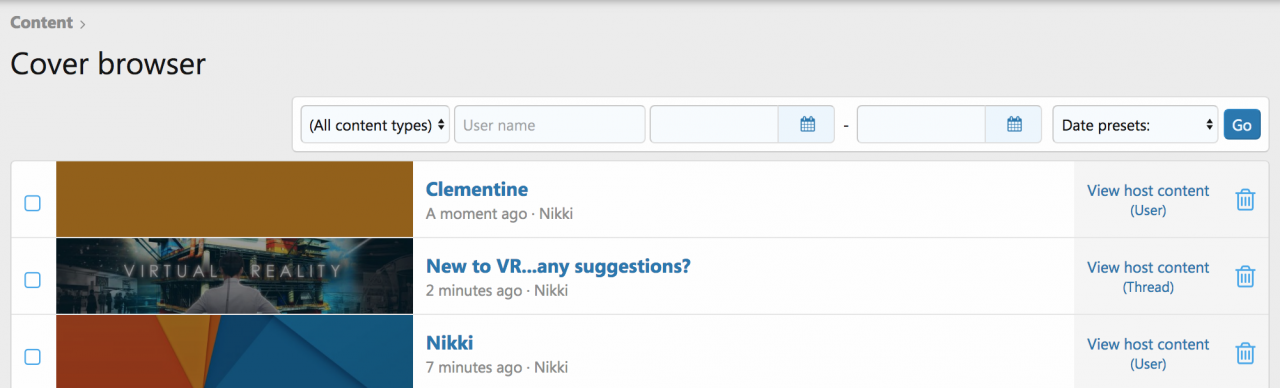Check the Nikki row checkbox
The height and width of the screenshot is (388, 1280).
point(32,357)
